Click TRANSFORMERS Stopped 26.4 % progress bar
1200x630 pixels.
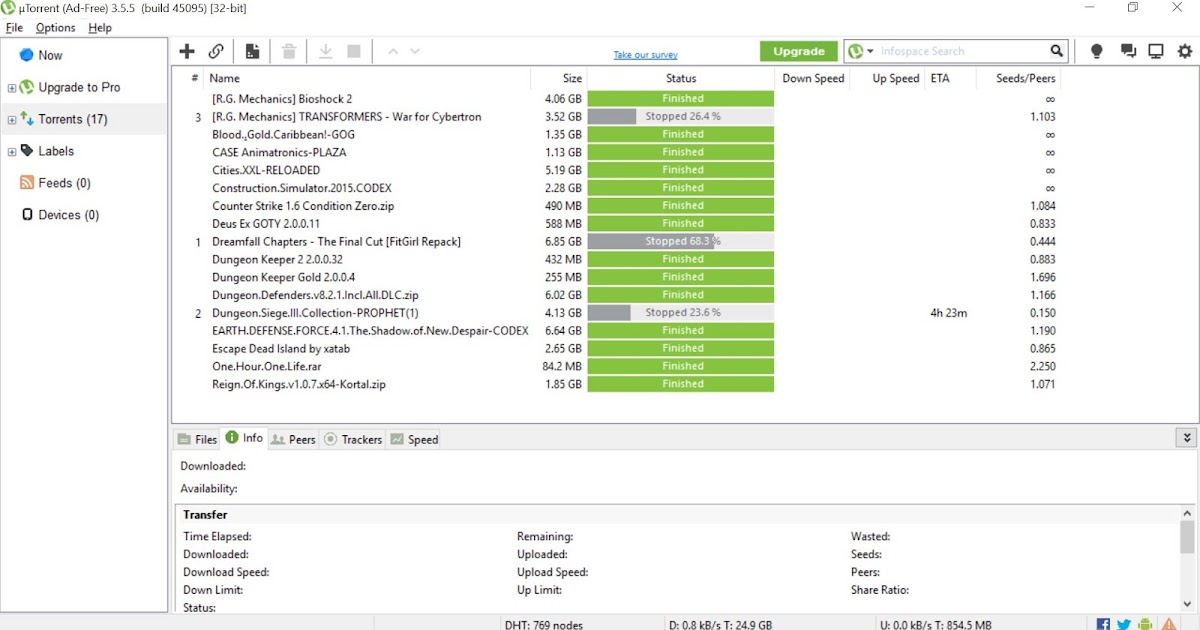[681, 117]
